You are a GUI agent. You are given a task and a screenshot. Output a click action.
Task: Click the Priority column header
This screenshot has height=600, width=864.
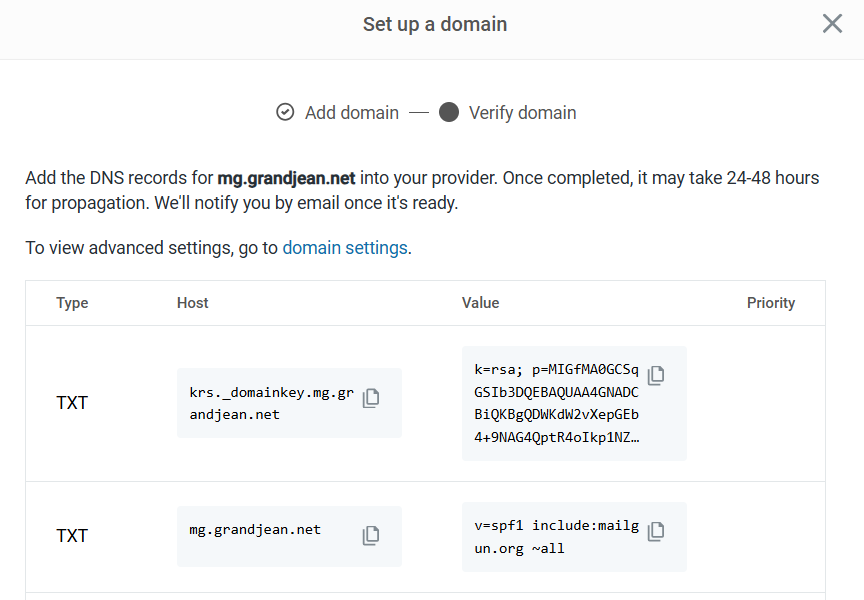[x=771, y=303]
